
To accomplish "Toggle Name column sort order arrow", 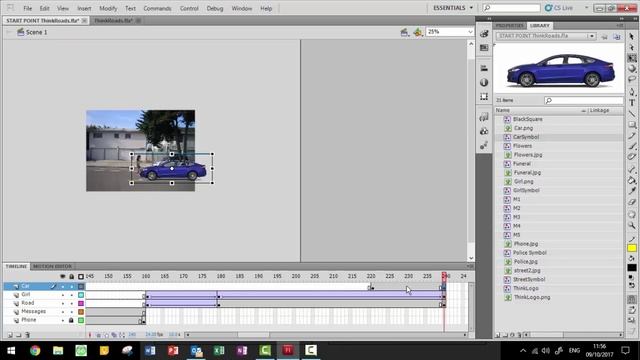I will tap(583, 111).
